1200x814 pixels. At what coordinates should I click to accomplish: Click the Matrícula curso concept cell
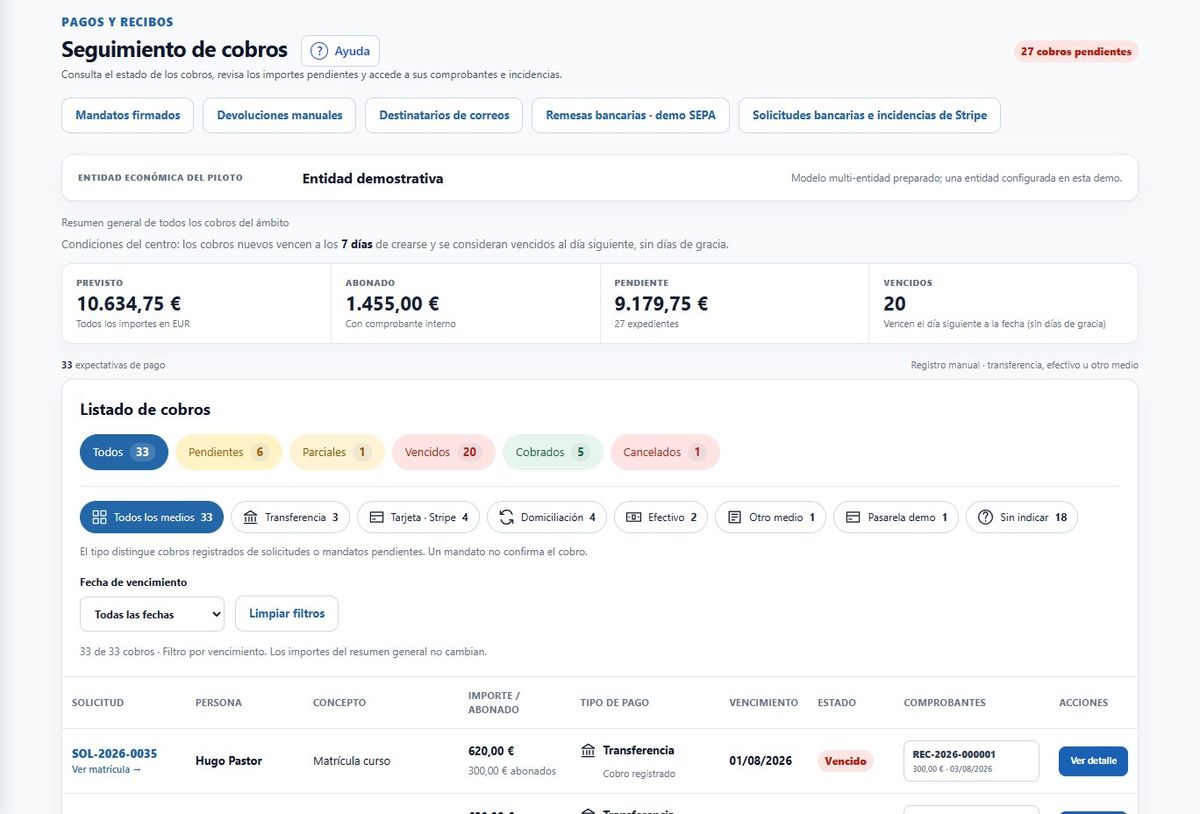(352, 761)
